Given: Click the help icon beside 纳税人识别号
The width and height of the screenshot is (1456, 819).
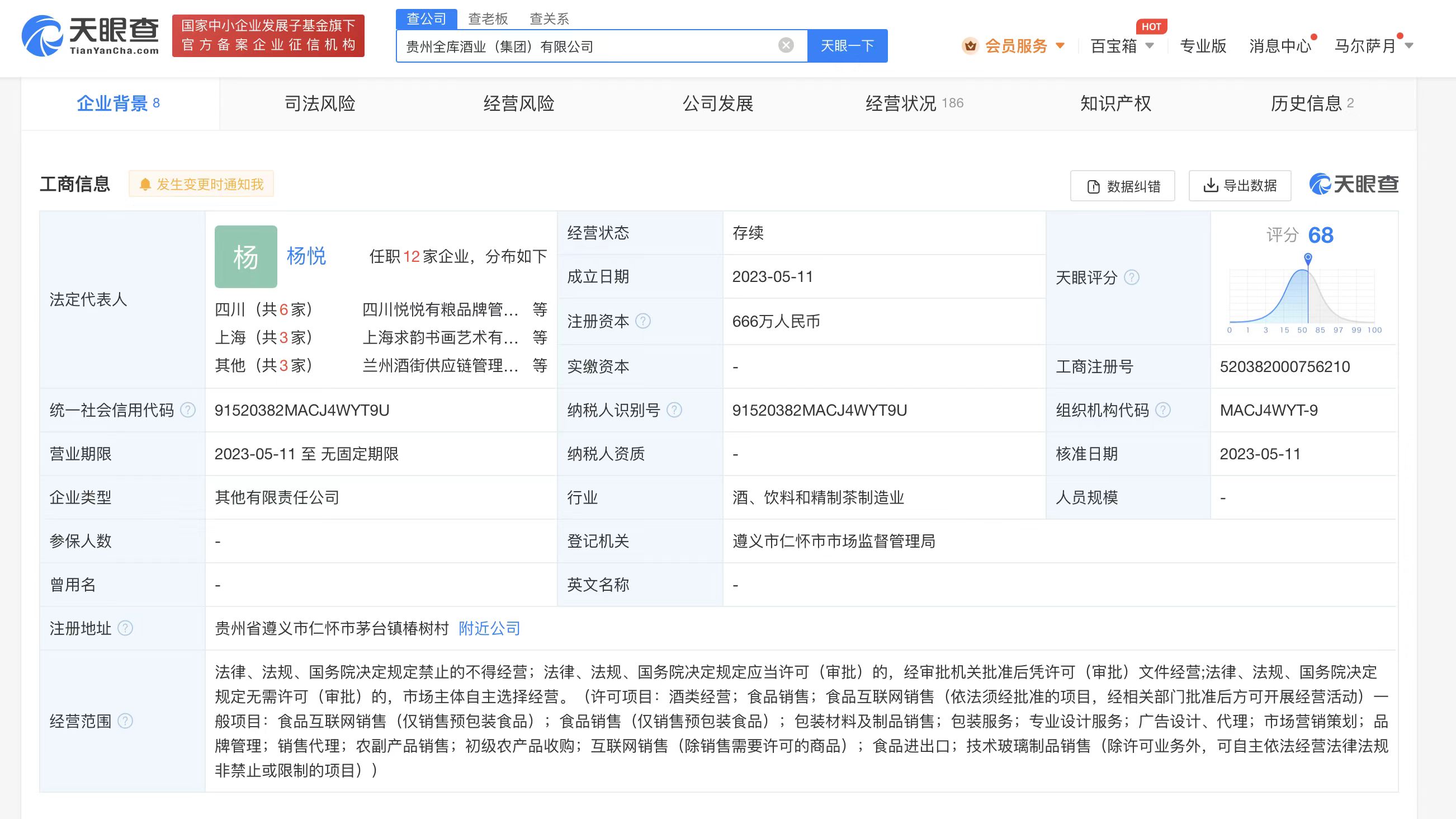Looking at the screenshot, I should (x=674, y=410).
